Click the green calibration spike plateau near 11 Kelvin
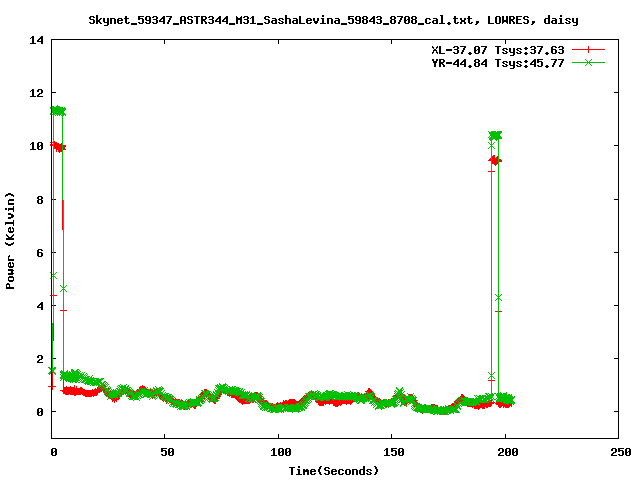Image resolution: width=640 pixels, height=480 pixels. [x=58, y=111]
